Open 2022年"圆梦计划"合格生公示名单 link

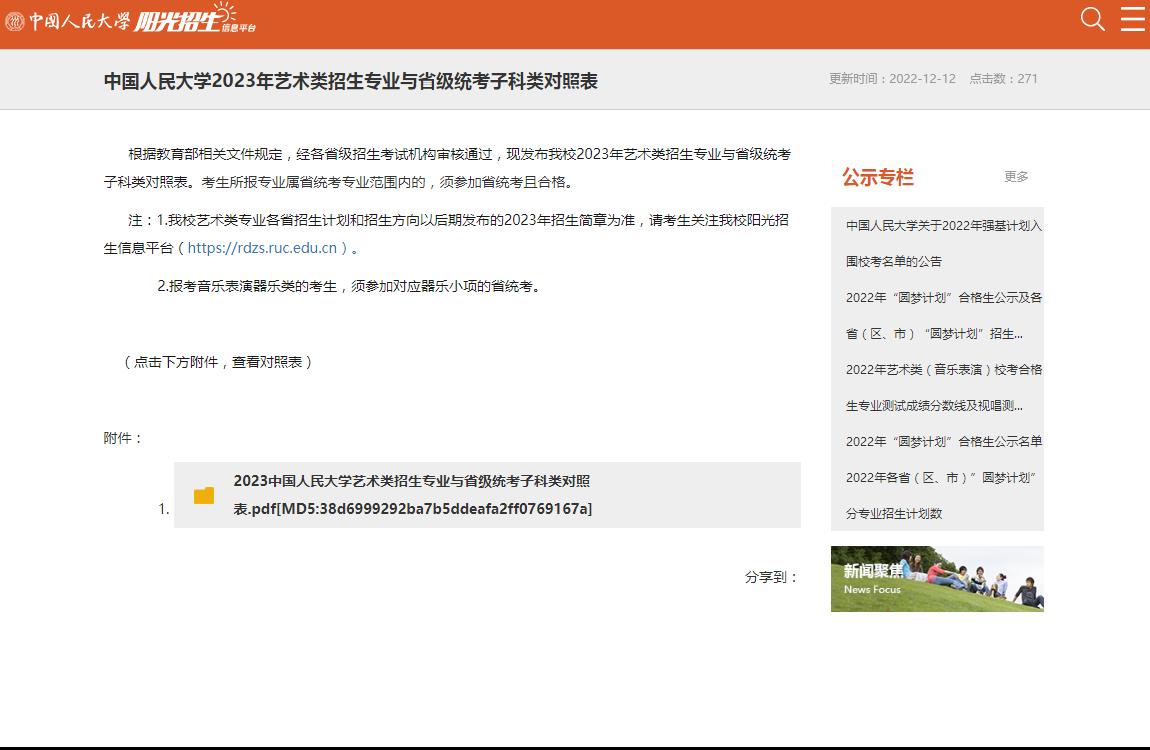944,441
